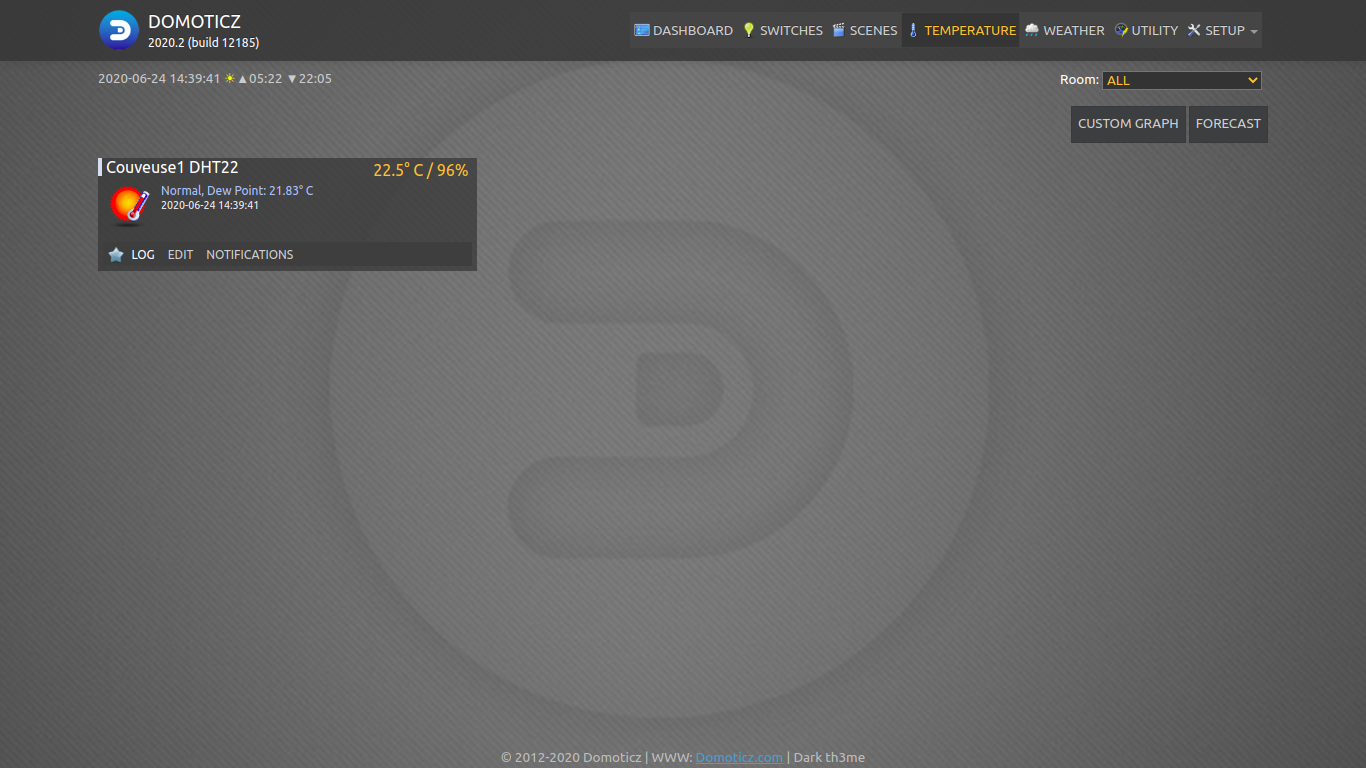Click the Dashboard monitor icon
1366x768 pixels.
pyautogui.click(x=642, y=30)
